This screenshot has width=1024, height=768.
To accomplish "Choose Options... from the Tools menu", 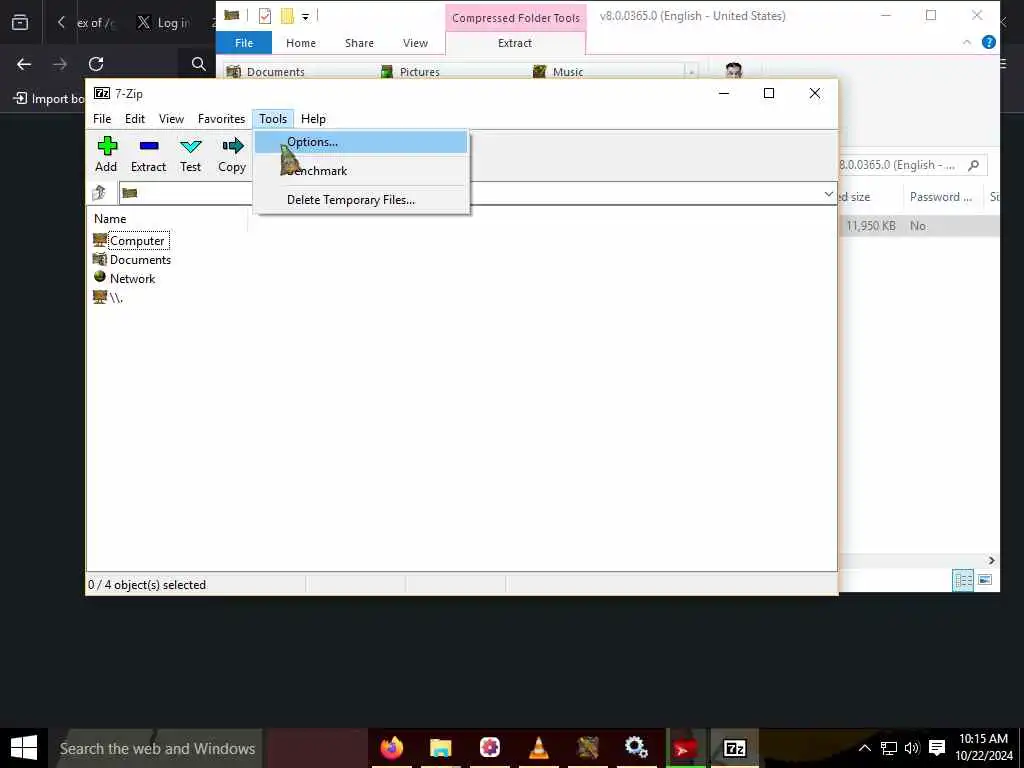I will 361,142.
